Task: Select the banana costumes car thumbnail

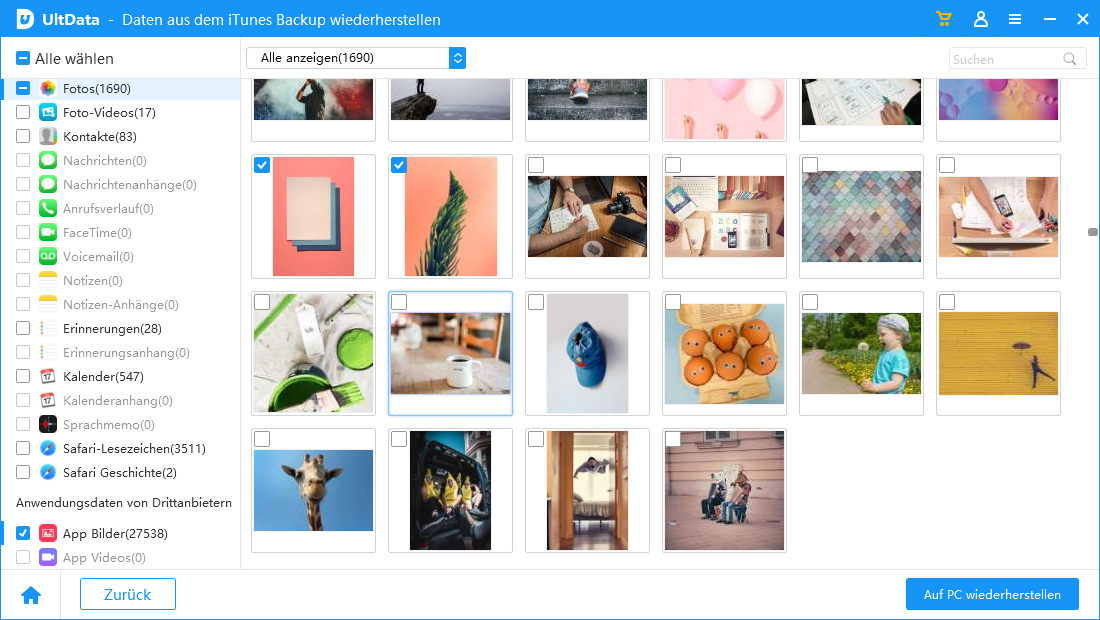Action: (x=450, y=490)
